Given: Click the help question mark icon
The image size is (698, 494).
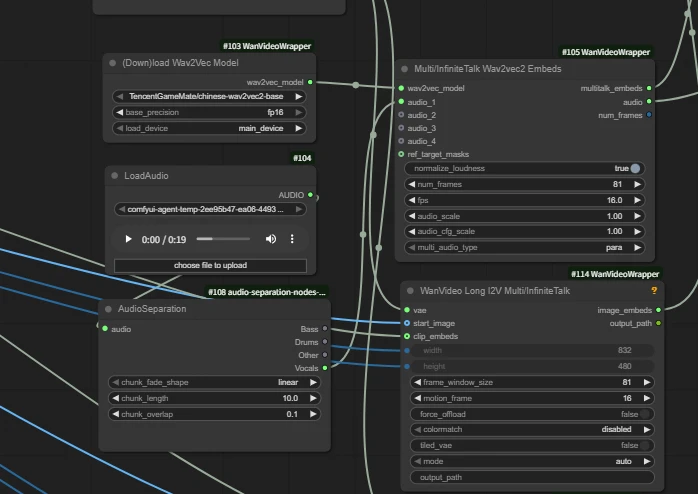Looking at the screenshot, I should pos(653,290).
